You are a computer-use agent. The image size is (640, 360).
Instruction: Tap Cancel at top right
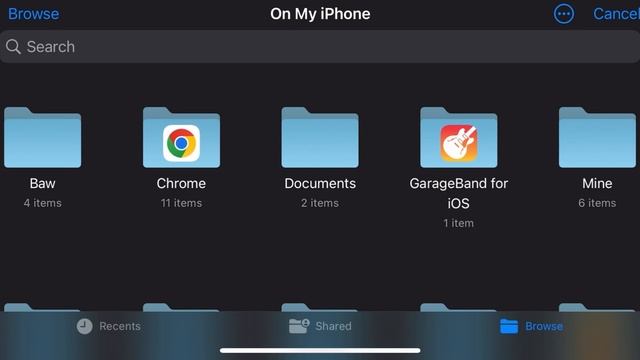(x=616, y=14)
